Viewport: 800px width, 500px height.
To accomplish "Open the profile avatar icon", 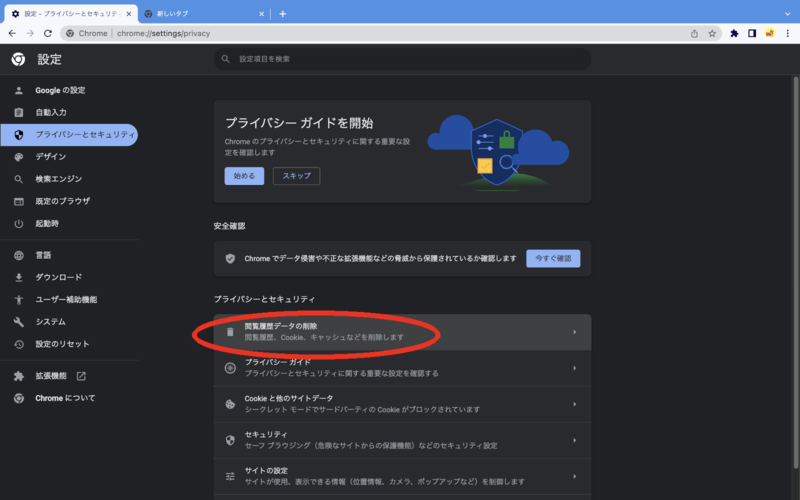I will click(x=770, y=34).
